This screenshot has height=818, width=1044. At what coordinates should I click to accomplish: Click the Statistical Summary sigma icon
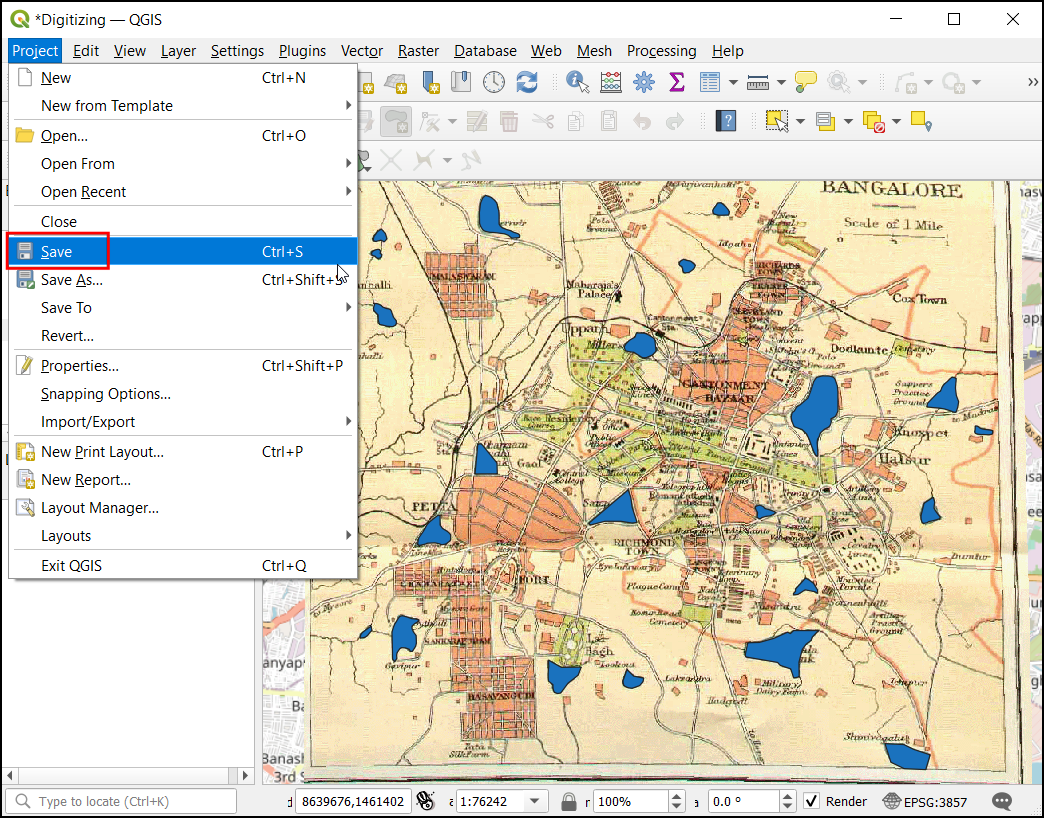point(676,82)
